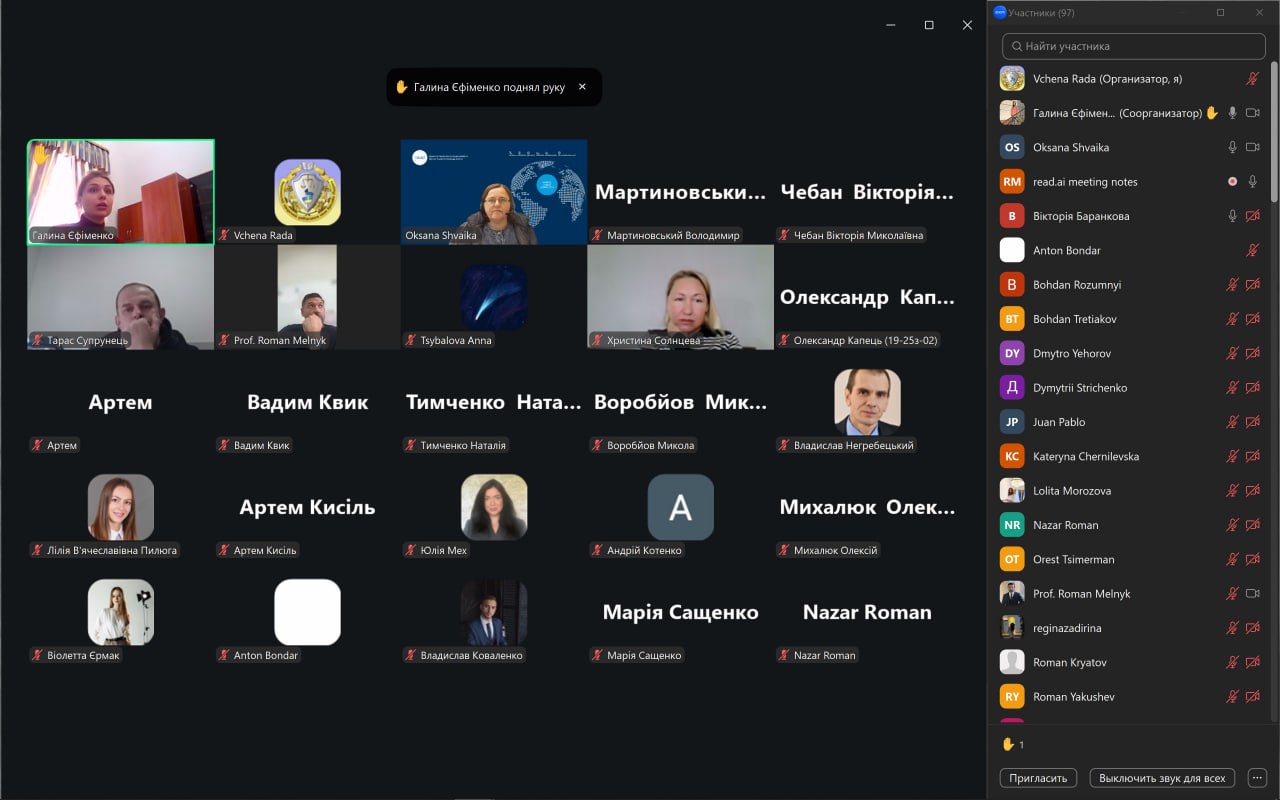Toggle Juan Pablo's disabled camera icon
Viewport: 1280px width, 800px height.
coord(1252,422)
